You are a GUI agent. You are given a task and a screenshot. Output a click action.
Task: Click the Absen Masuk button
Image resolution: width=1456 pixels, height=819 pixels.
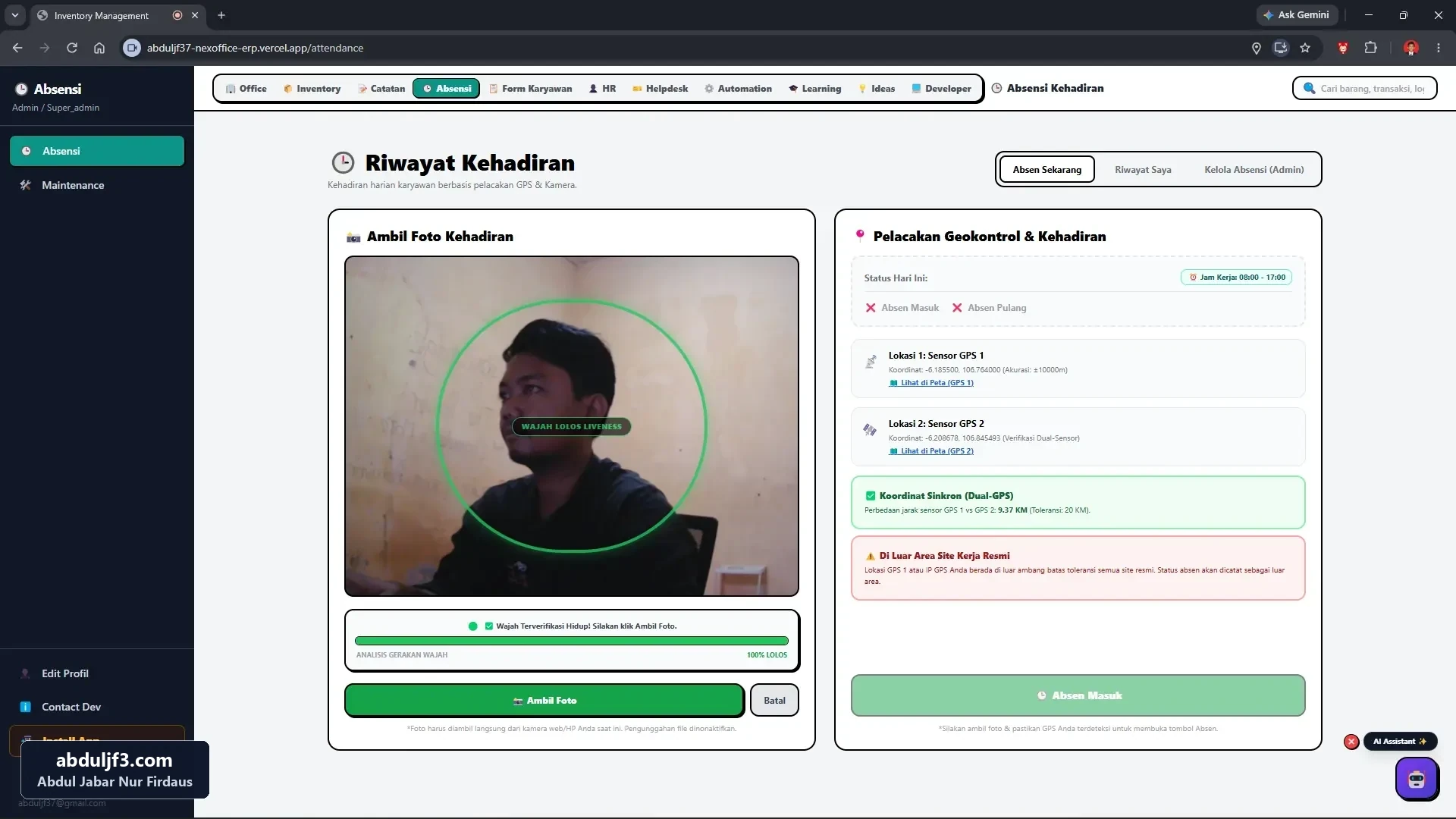(1078, 695)
